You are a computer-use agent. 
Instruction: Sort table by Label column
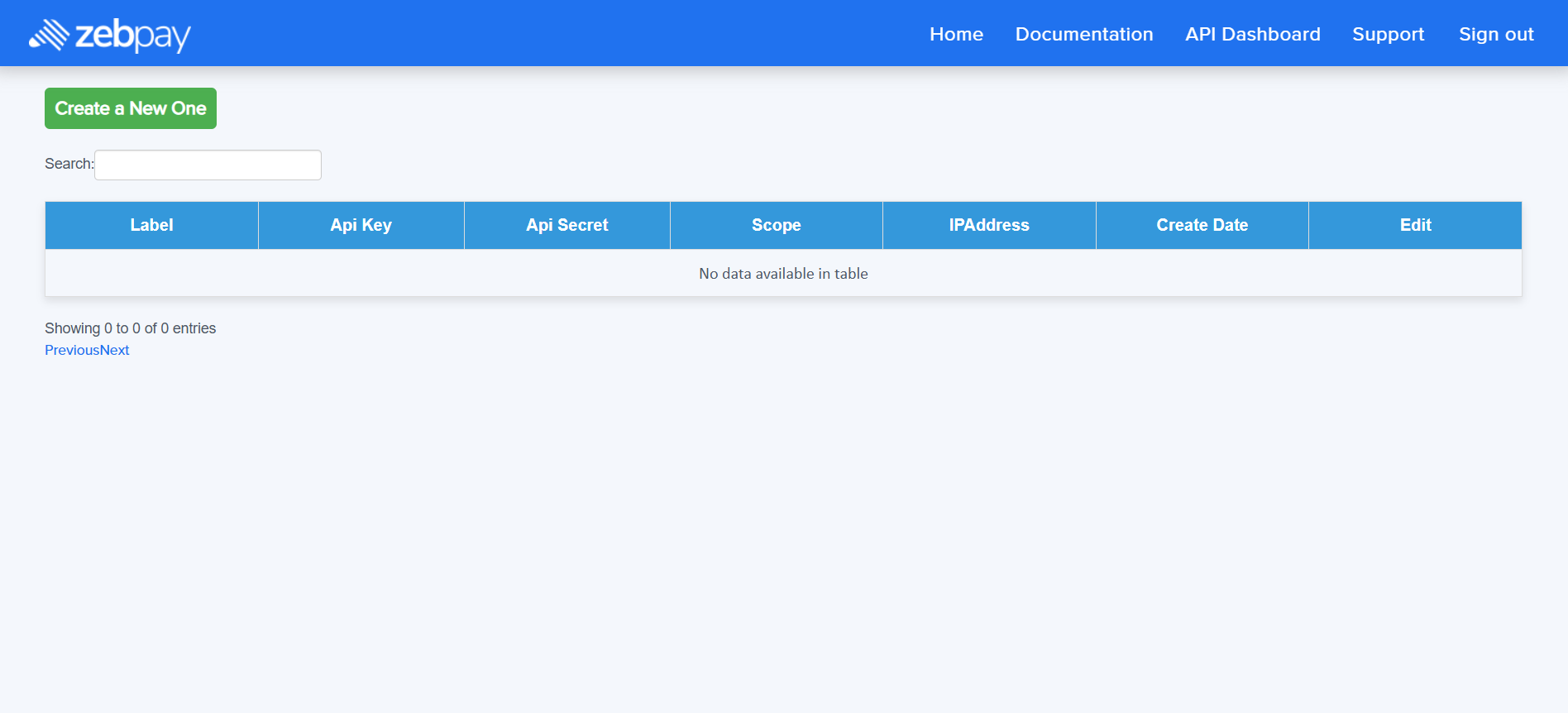tap(151, 225)
